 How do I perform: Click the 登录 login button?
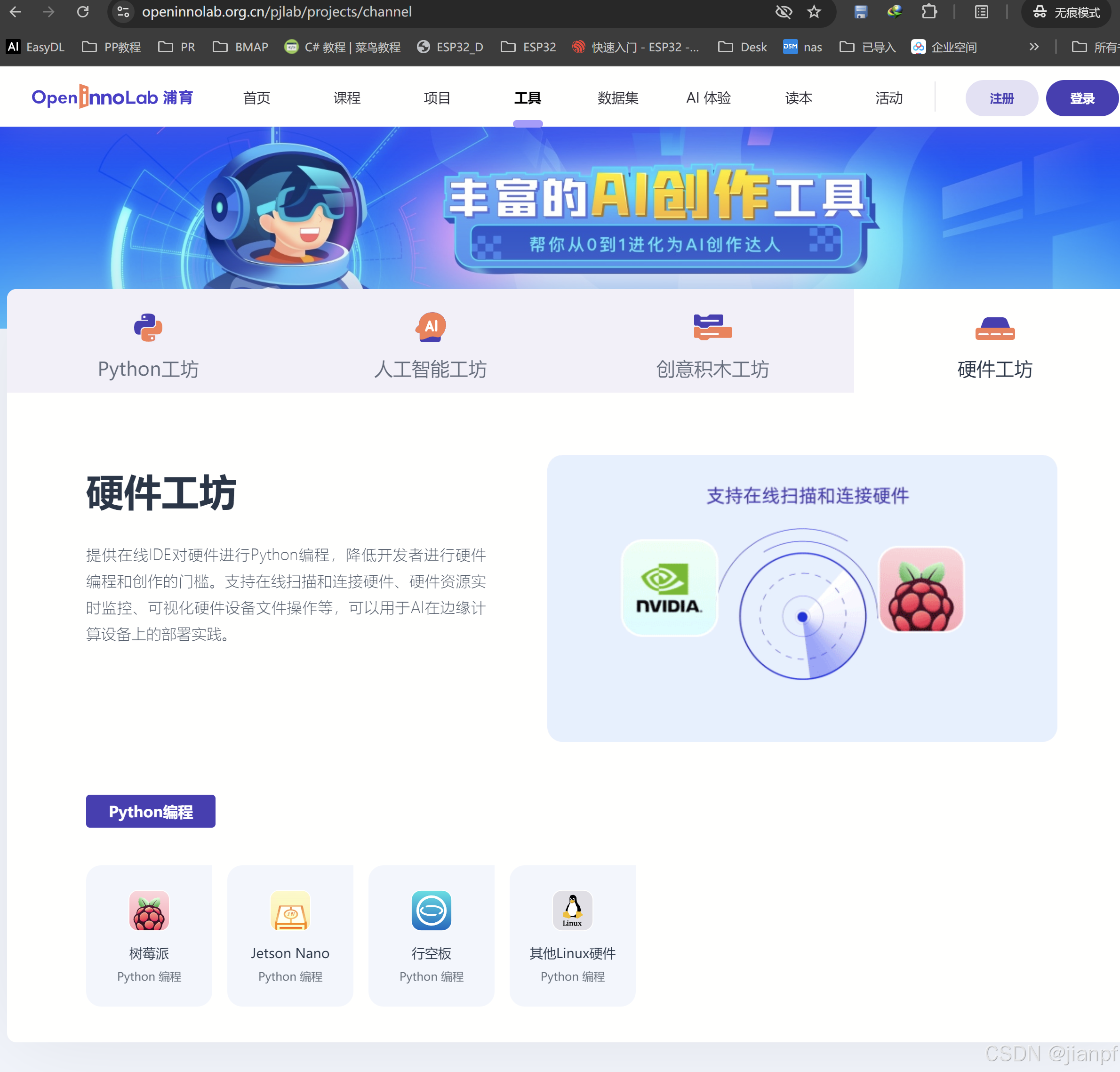1082,98
